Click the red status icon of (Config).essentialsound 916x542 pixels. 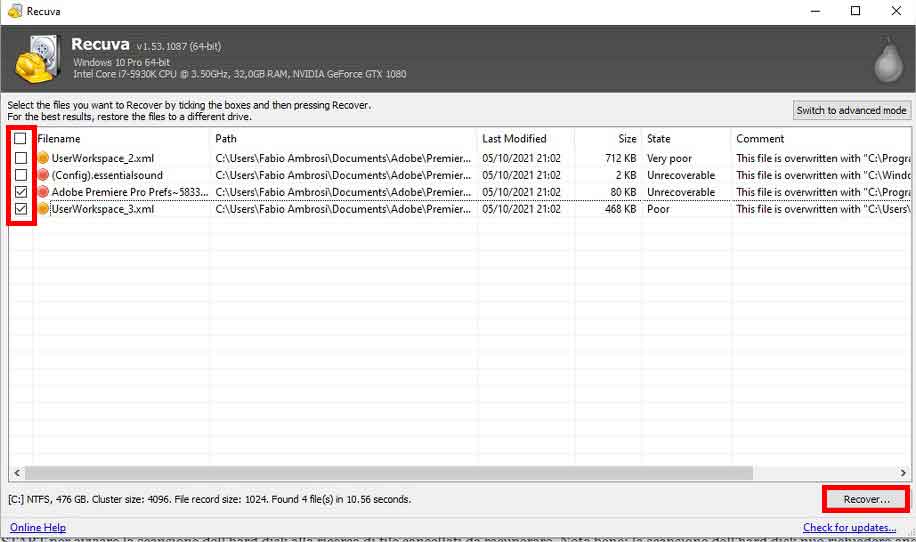(43, 175)
